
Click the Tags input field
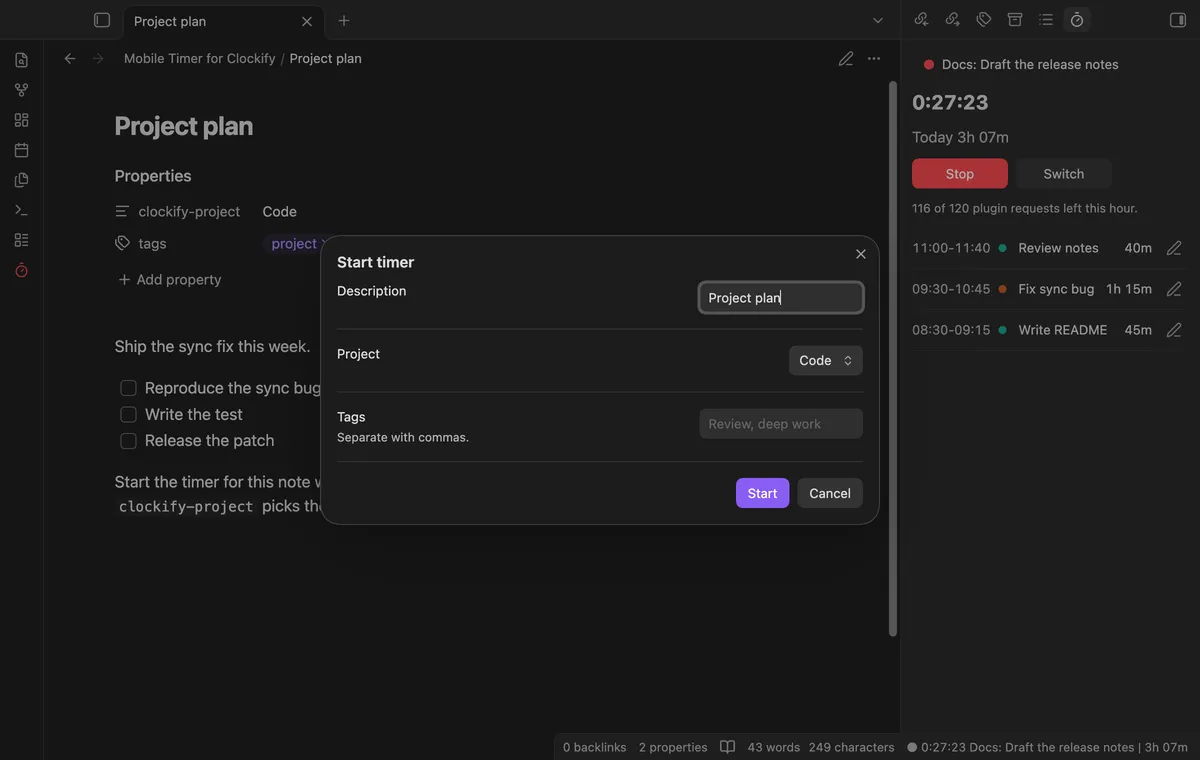(781, 424)
